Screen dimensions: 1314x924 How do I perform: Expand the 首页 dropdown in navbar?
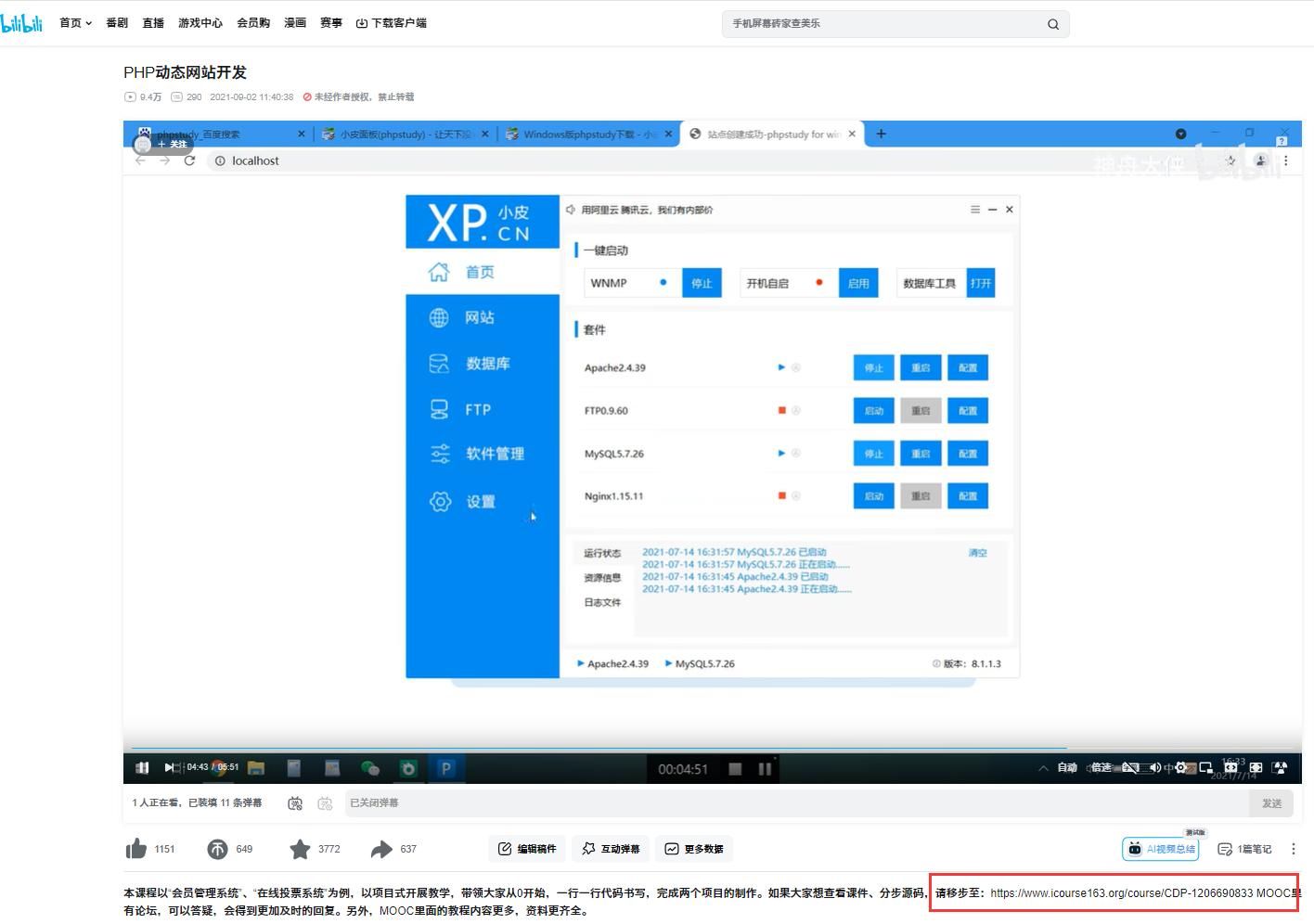[x=75, y=23]
